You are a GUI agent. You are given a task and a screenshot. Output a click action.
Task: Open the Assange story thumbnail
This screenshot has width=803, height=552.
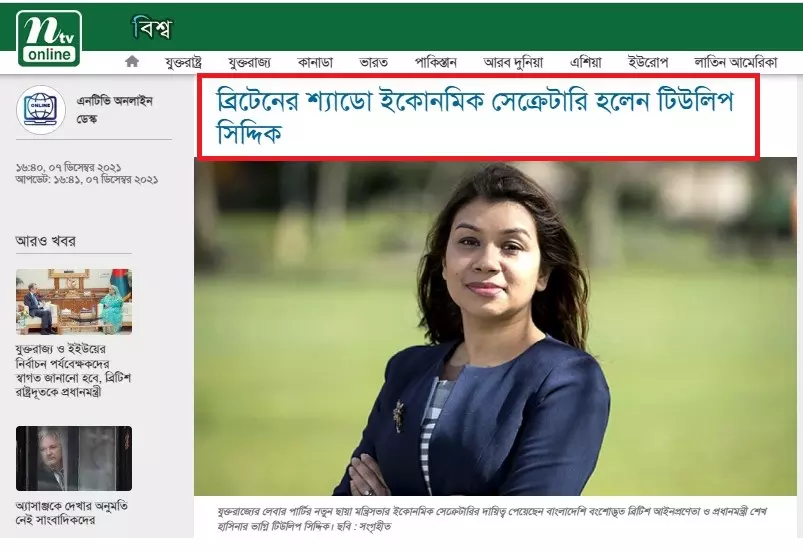pos(74,458)
